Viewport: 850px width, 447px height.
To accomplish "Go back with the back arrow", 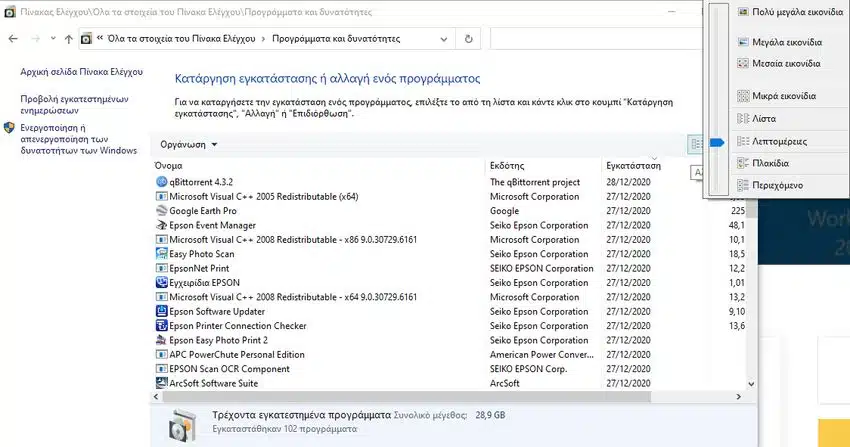I will click(14, 39).
